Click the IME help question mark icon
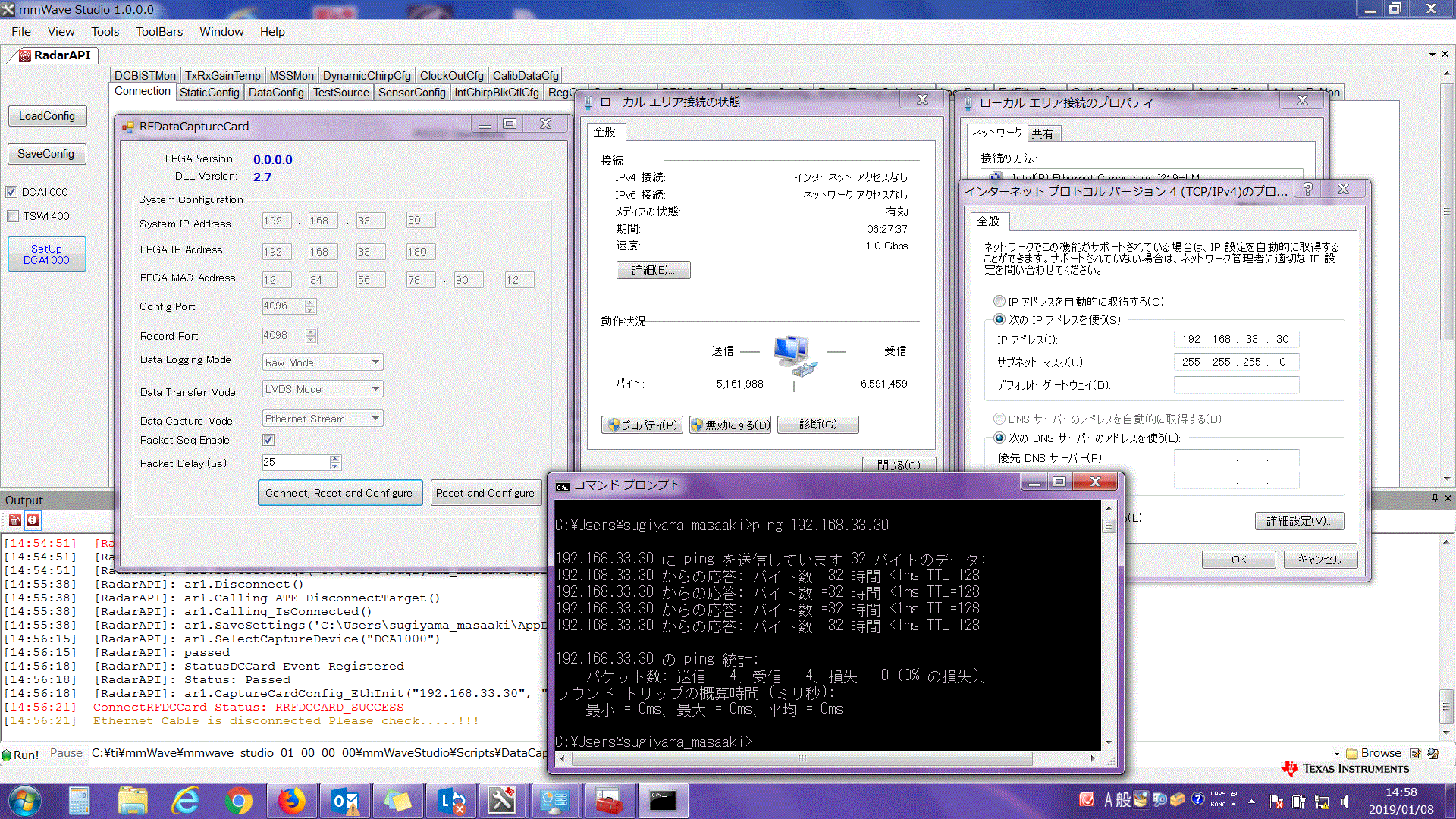This screenshot has height=819, width=1456. tap(1197, 799)
